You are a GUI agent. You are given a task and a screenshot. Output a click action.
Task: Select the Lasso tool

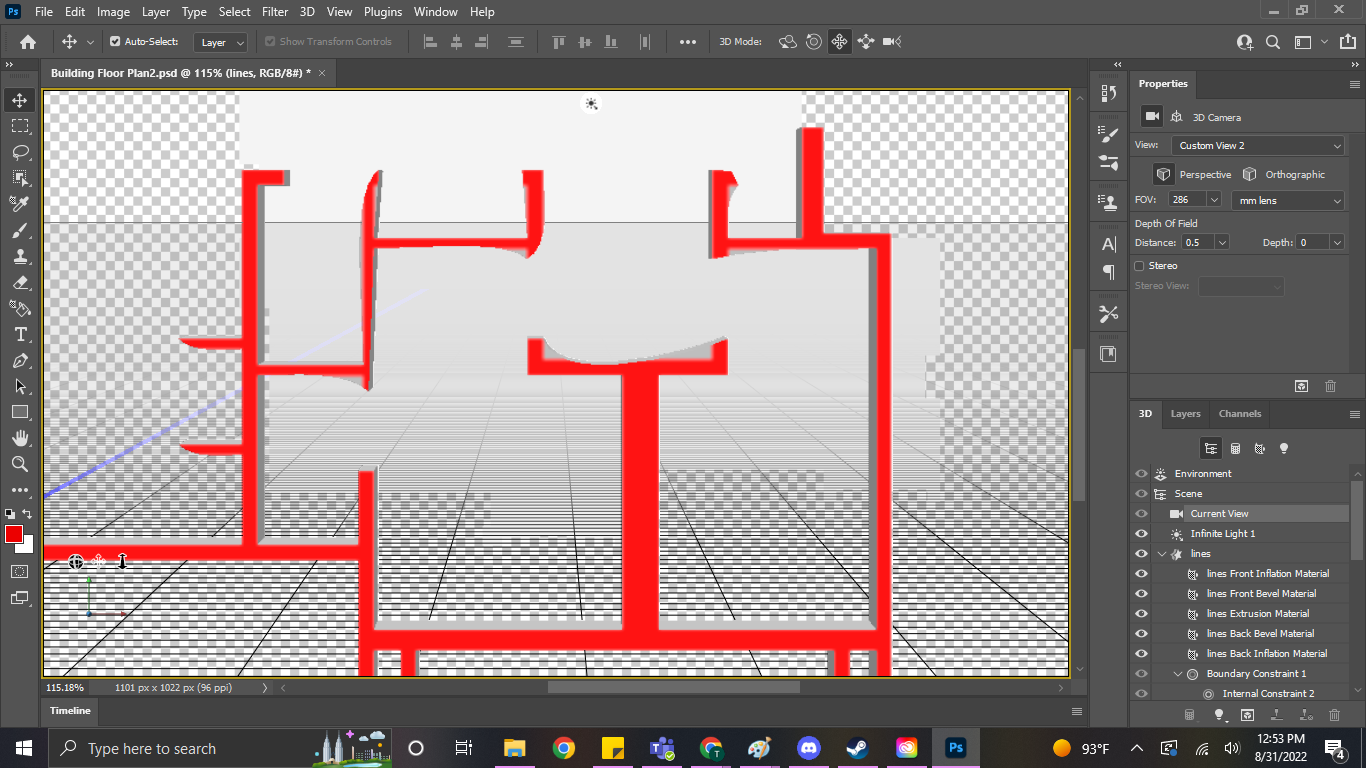tap(20, 151)
